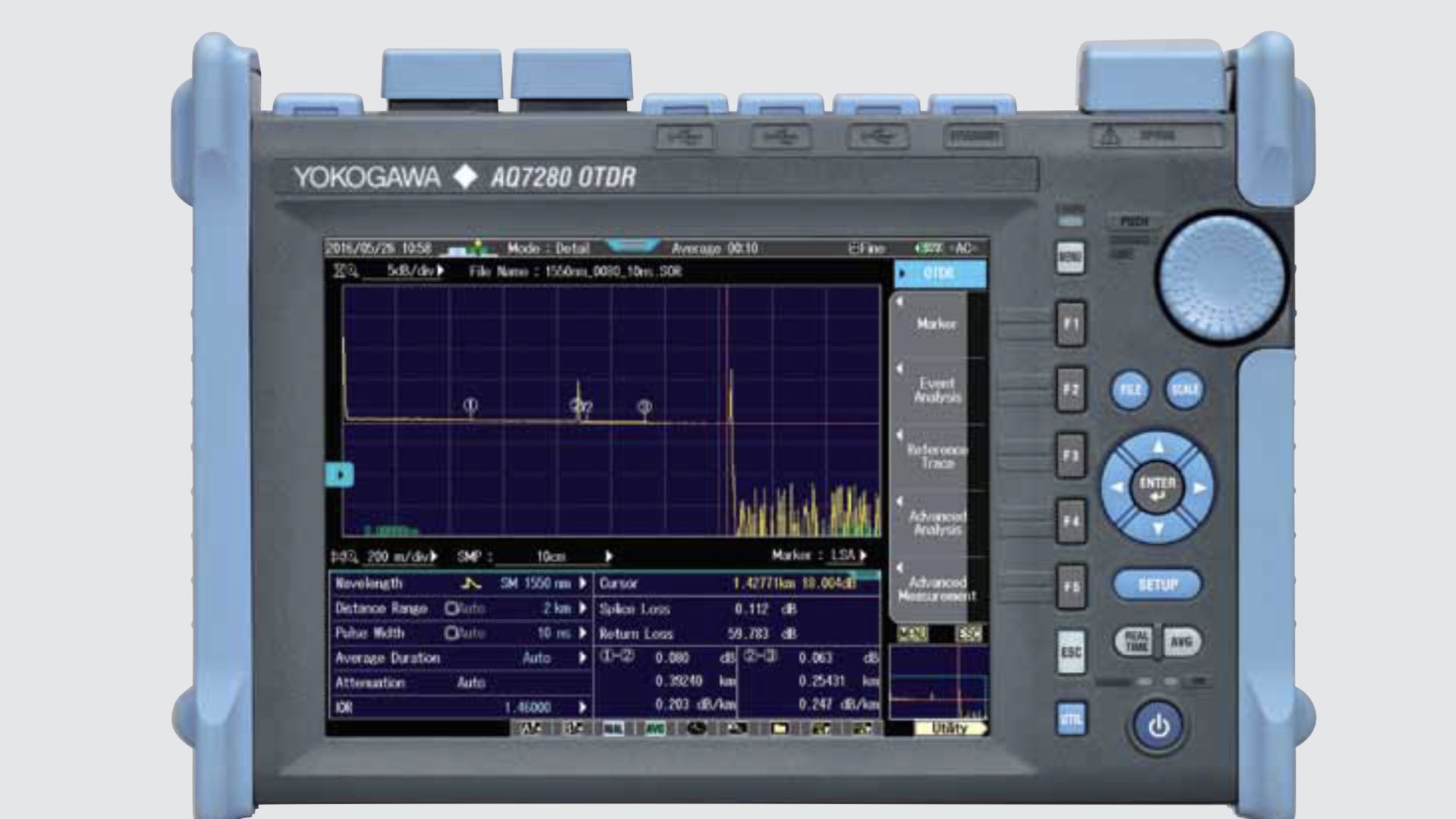This screenshot has width=1456, height=819.
Task: Hit the hardware ESC key
Action: [x=1071, y=652]
